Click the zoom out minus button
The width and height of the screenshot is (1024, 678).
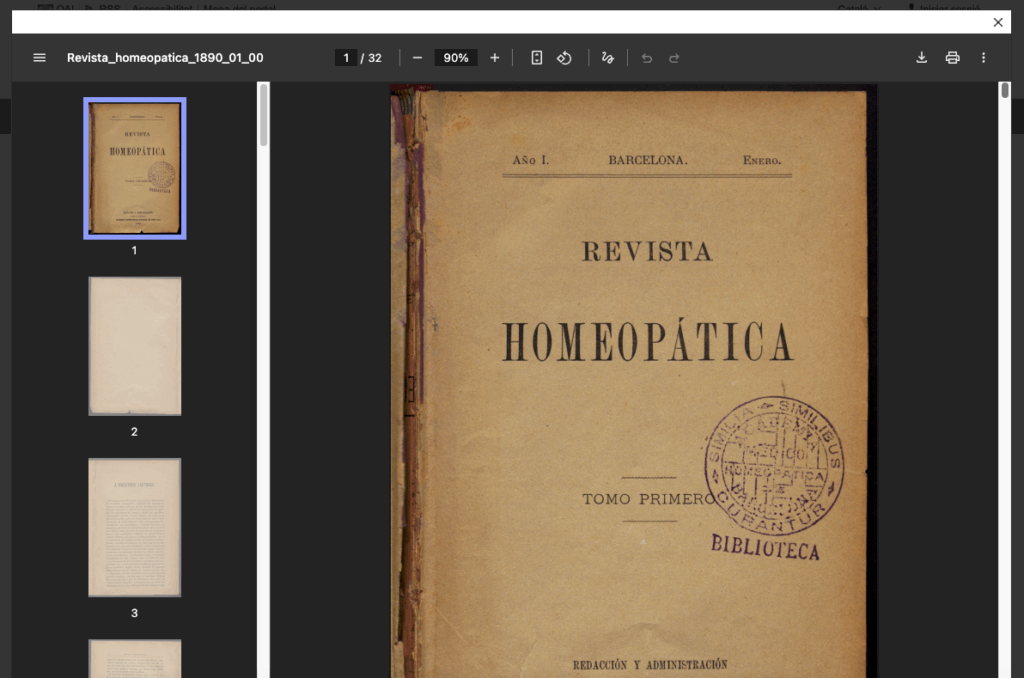coord(417,58)
